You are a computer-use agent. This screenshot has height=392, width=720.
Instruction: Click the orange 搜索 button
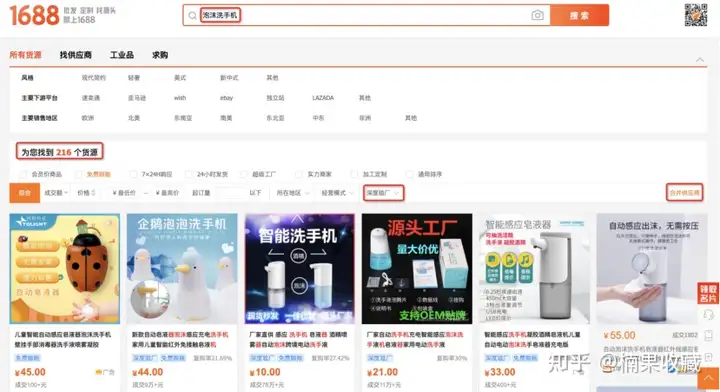coord(579,15)
